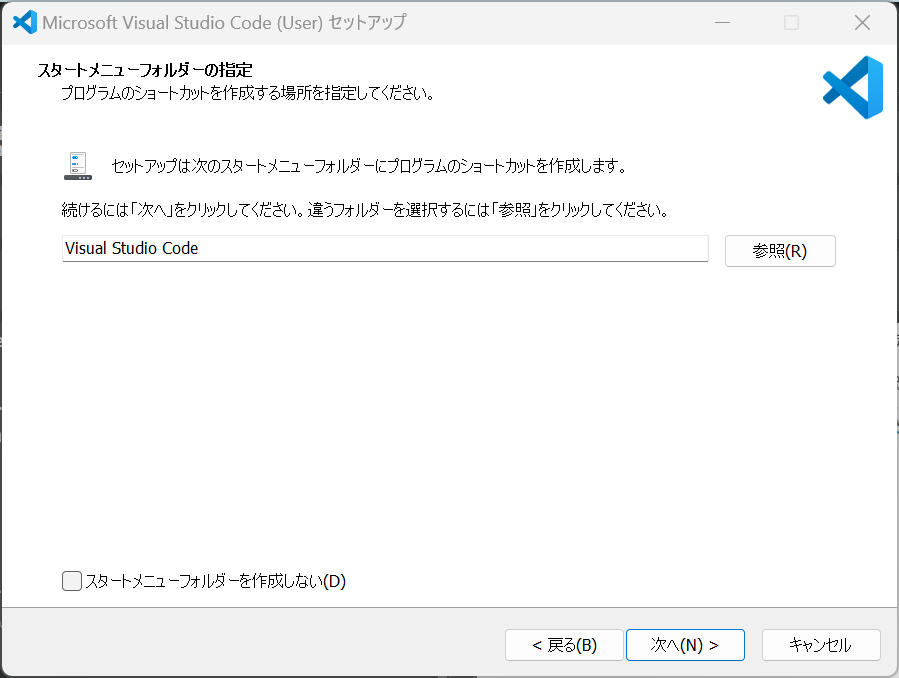Go back using the 戻る(B) button
Image resolution: width=899 pixels, height=678 pixels.
click(564, 645)
